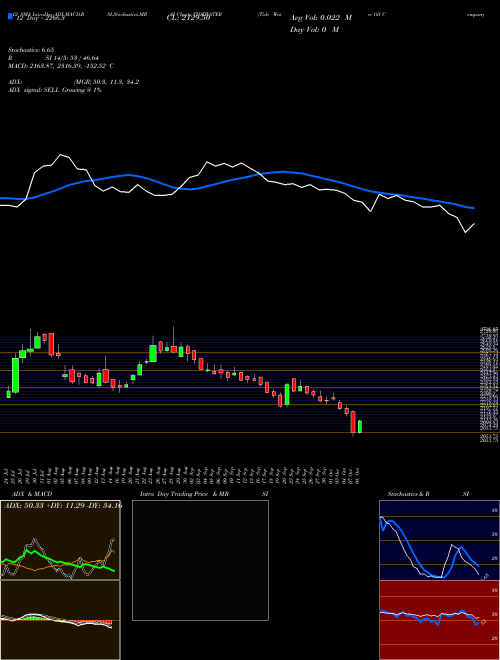This screenshot has width=500, height=660.
Task: Click the '24 Jul' date axis label
Action: click(8, 475)
